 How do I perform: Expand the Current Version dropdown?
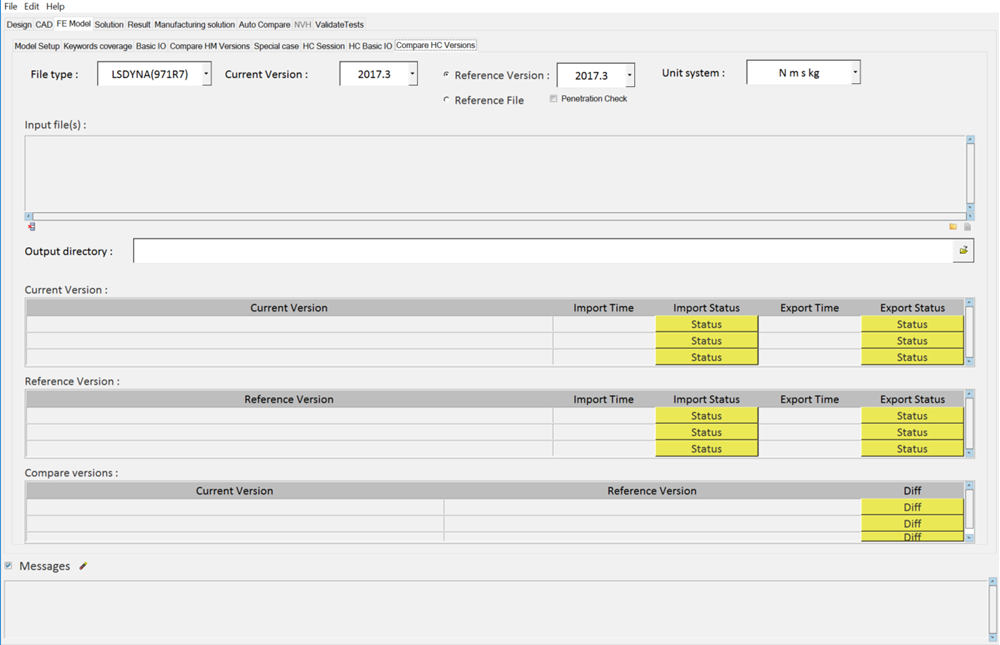(412, 74)
